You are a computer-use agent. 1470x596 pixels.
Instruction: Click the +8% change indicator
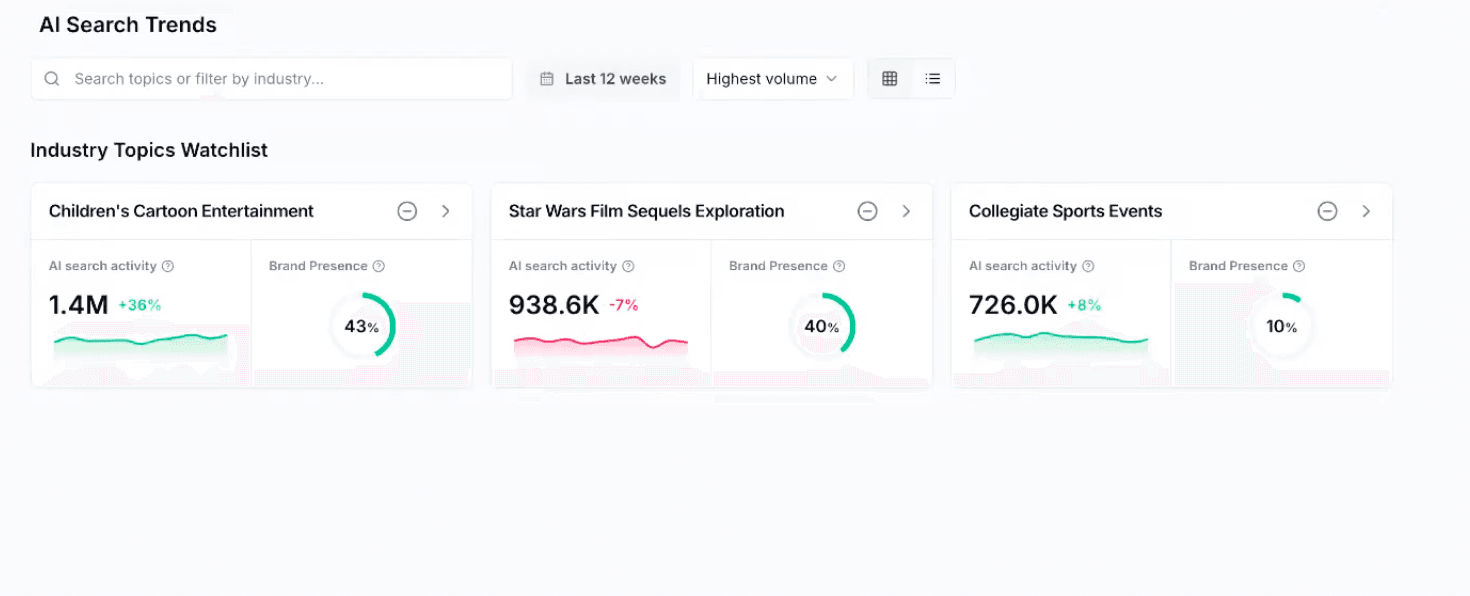click(x=1084, y=305)
